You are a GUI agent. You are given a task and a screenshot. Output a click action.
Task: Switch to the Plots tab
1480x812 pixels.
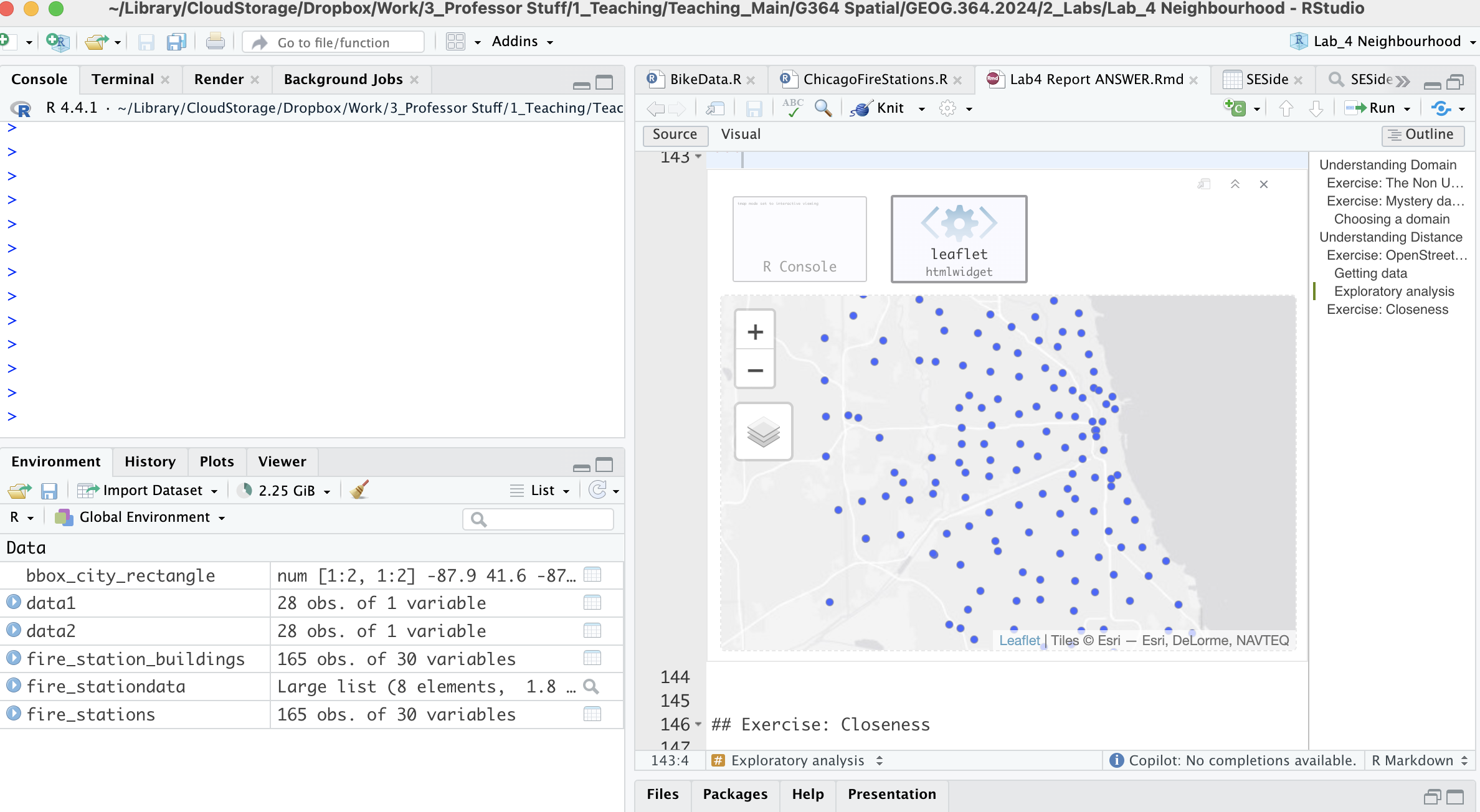[216, 461]
